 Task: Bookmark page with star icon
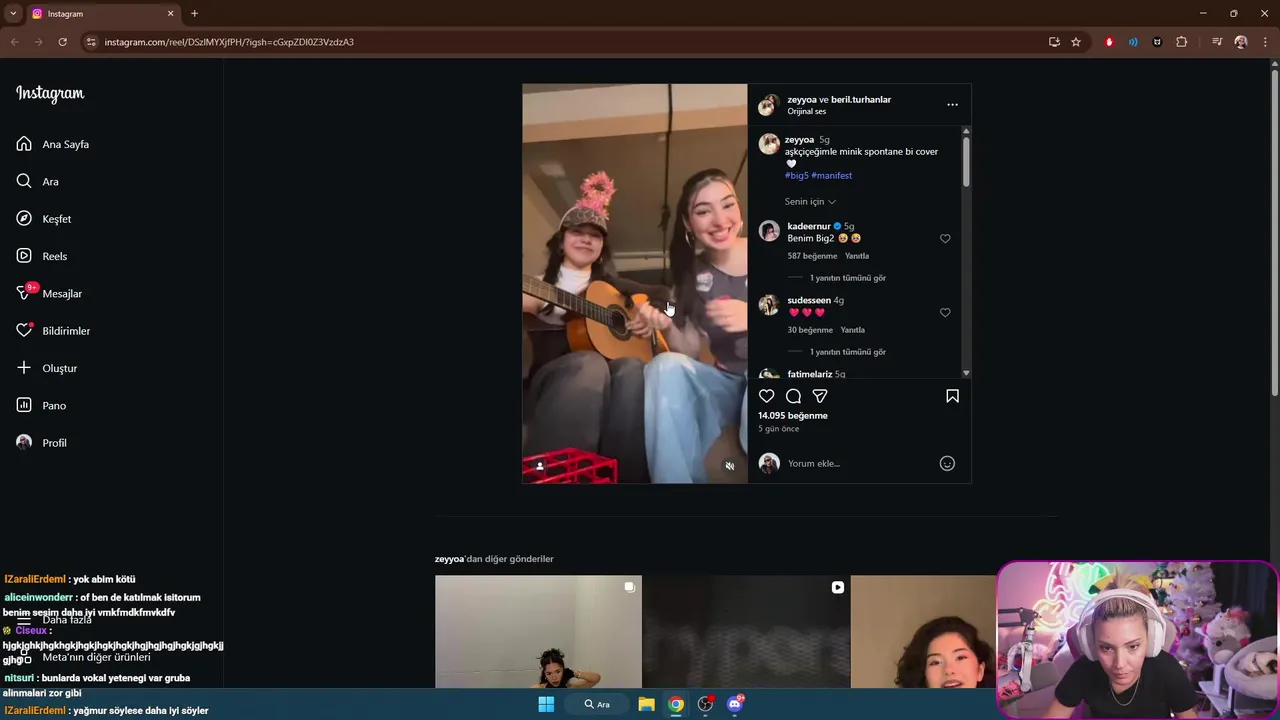[x=1076, y=42]
